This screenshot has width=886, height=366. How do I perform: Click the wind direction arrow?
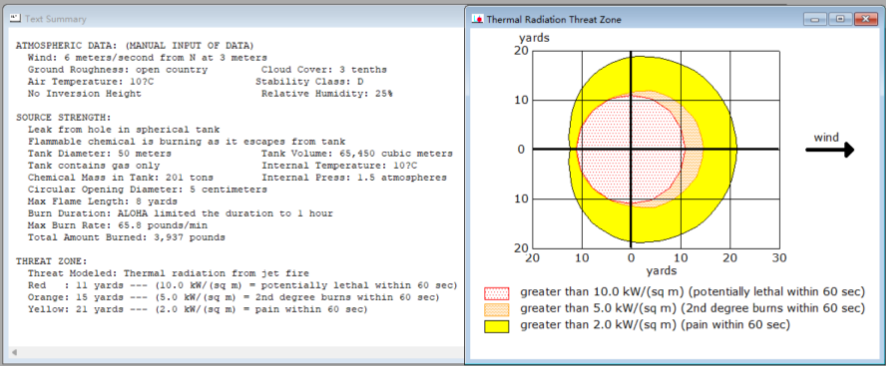(x=829, y=150)
